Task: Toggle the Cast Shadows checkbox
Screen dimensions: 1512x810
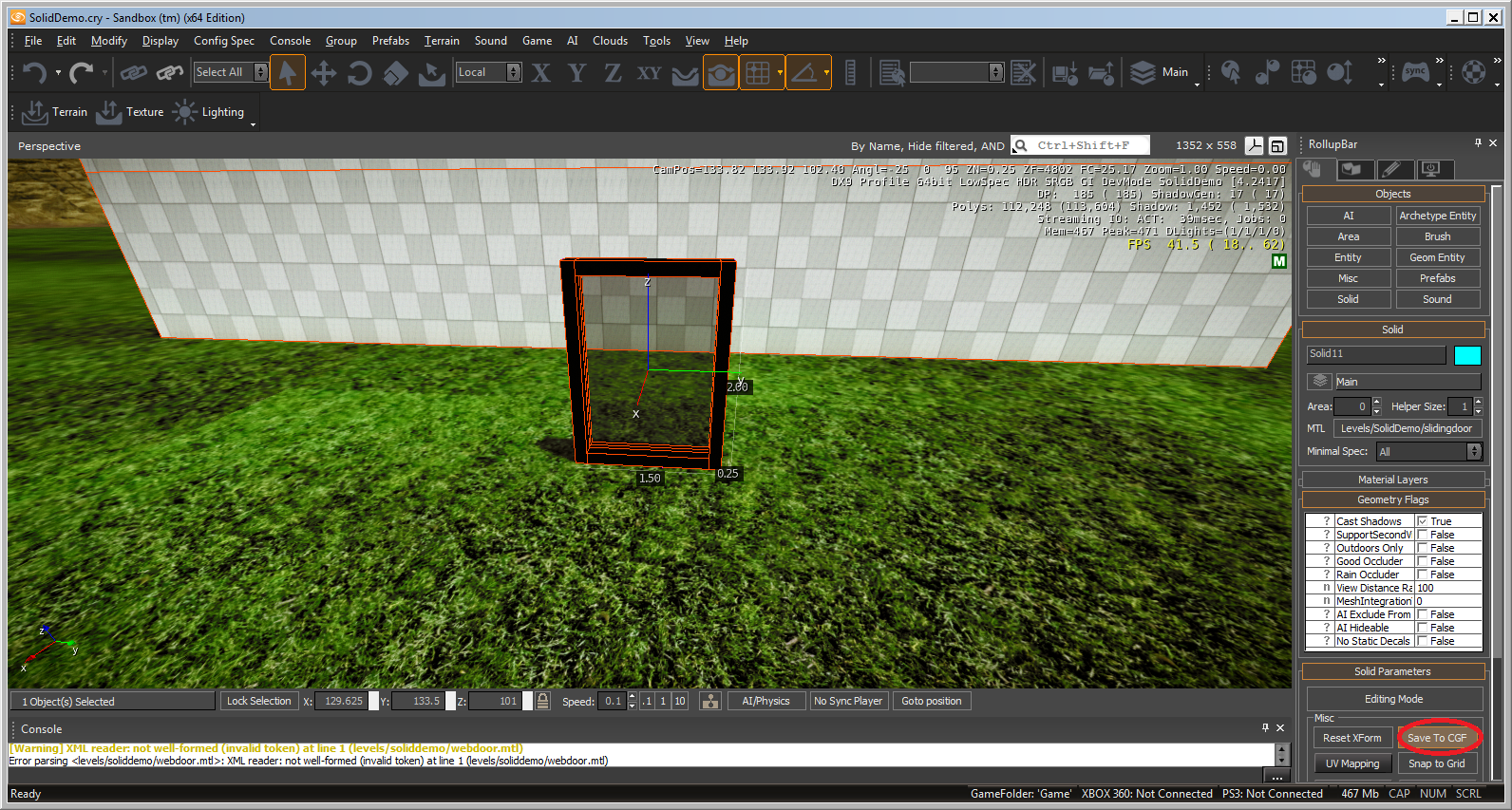Action: point(1423,521)
